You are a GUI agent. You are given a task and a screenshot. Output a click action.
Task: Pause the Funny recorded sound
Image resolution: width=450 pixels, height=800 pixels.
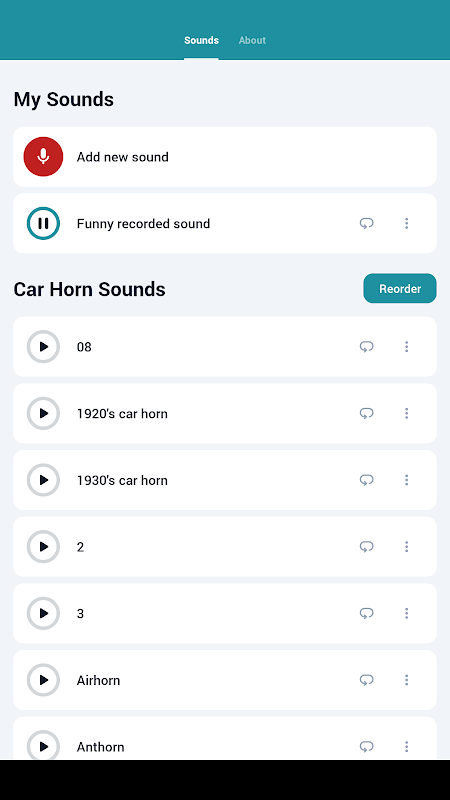click(43, 223)
